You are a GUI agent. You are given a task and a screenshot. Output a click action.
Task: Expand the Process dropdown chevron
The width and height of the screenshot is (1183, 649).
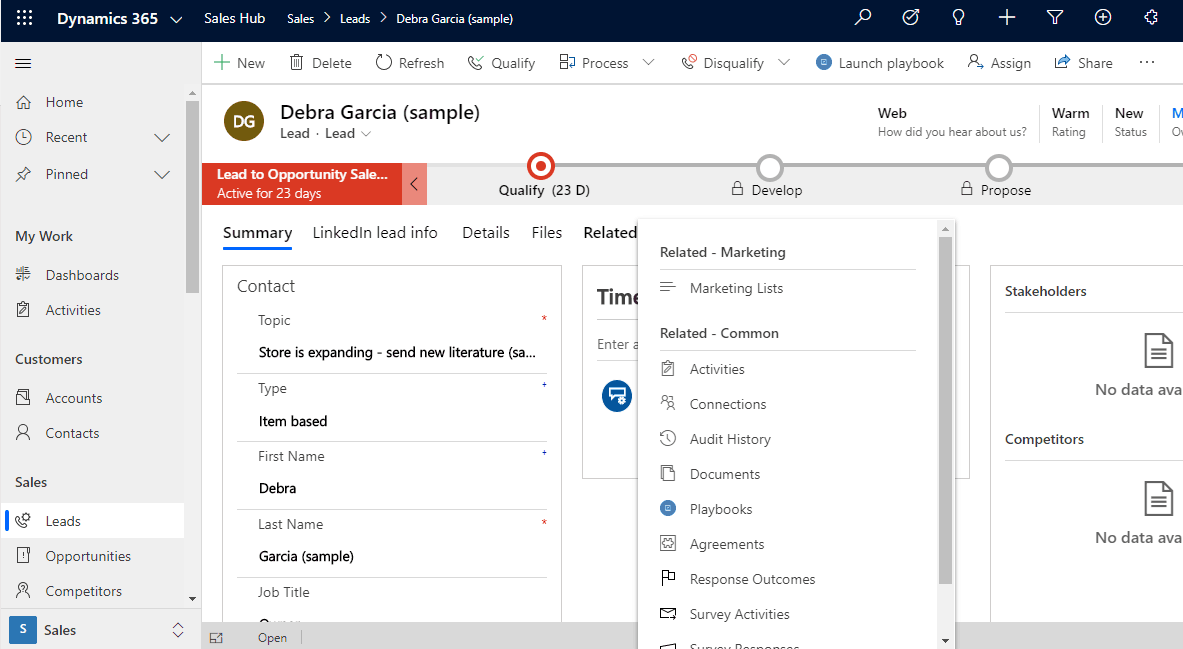[648, 63]
